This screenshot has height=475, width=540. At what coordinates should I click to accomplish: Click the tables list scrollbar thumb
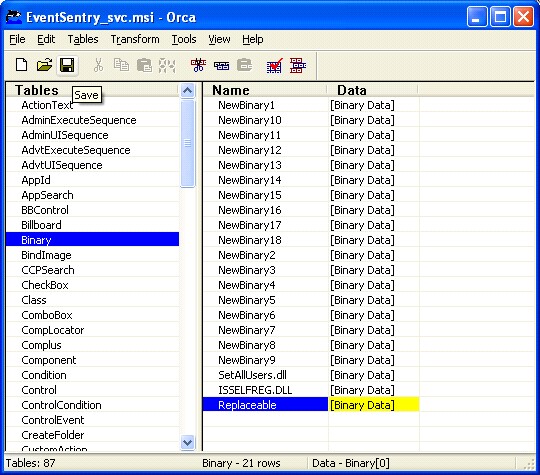click(x=187, y=143)
